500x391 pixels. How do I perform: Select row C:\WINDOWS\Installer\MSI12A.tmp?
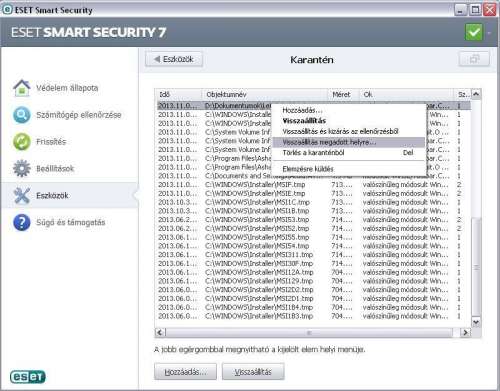[x=314, y=272]
